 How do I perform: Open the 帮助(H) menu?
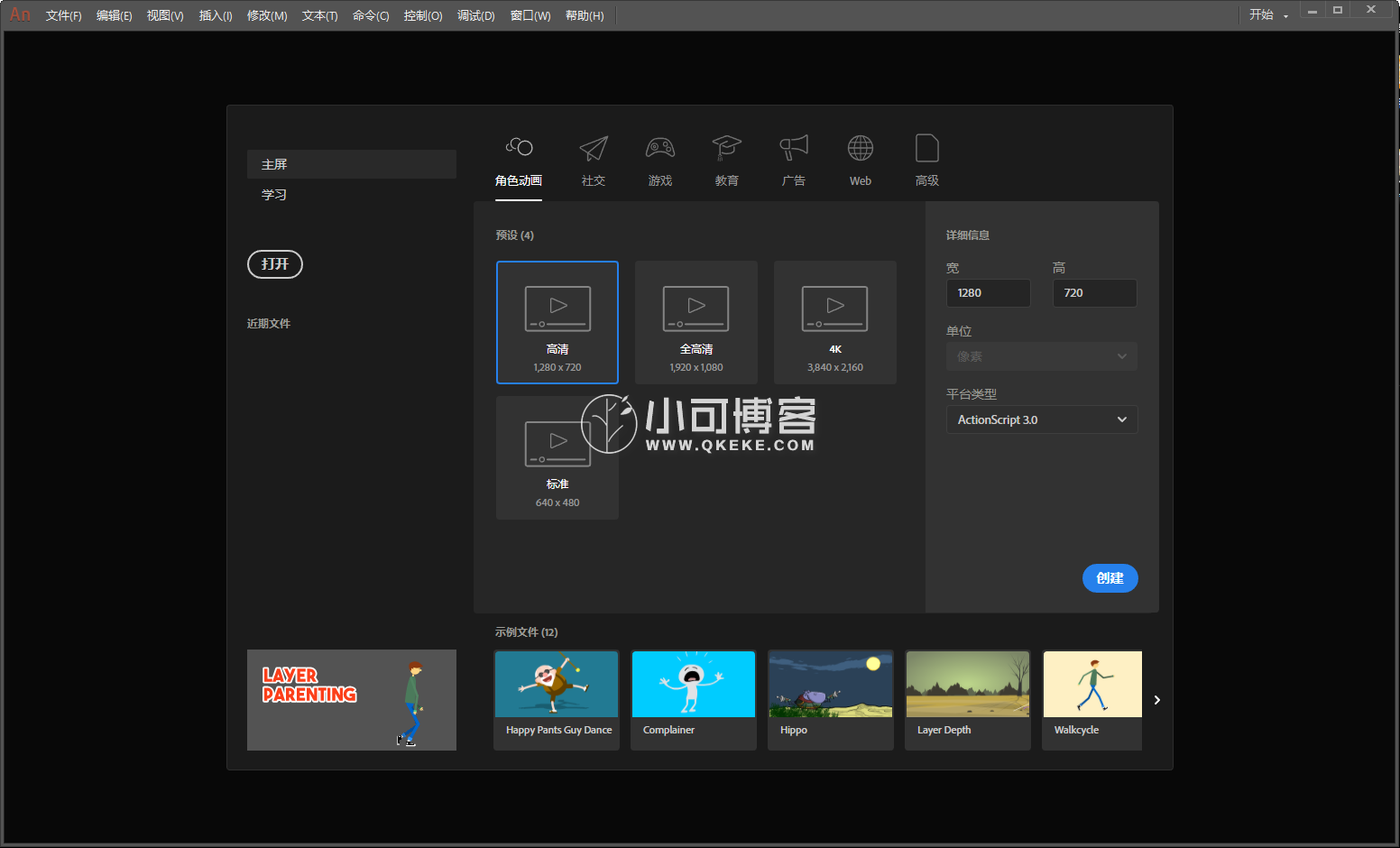click(x=585, y=15)
